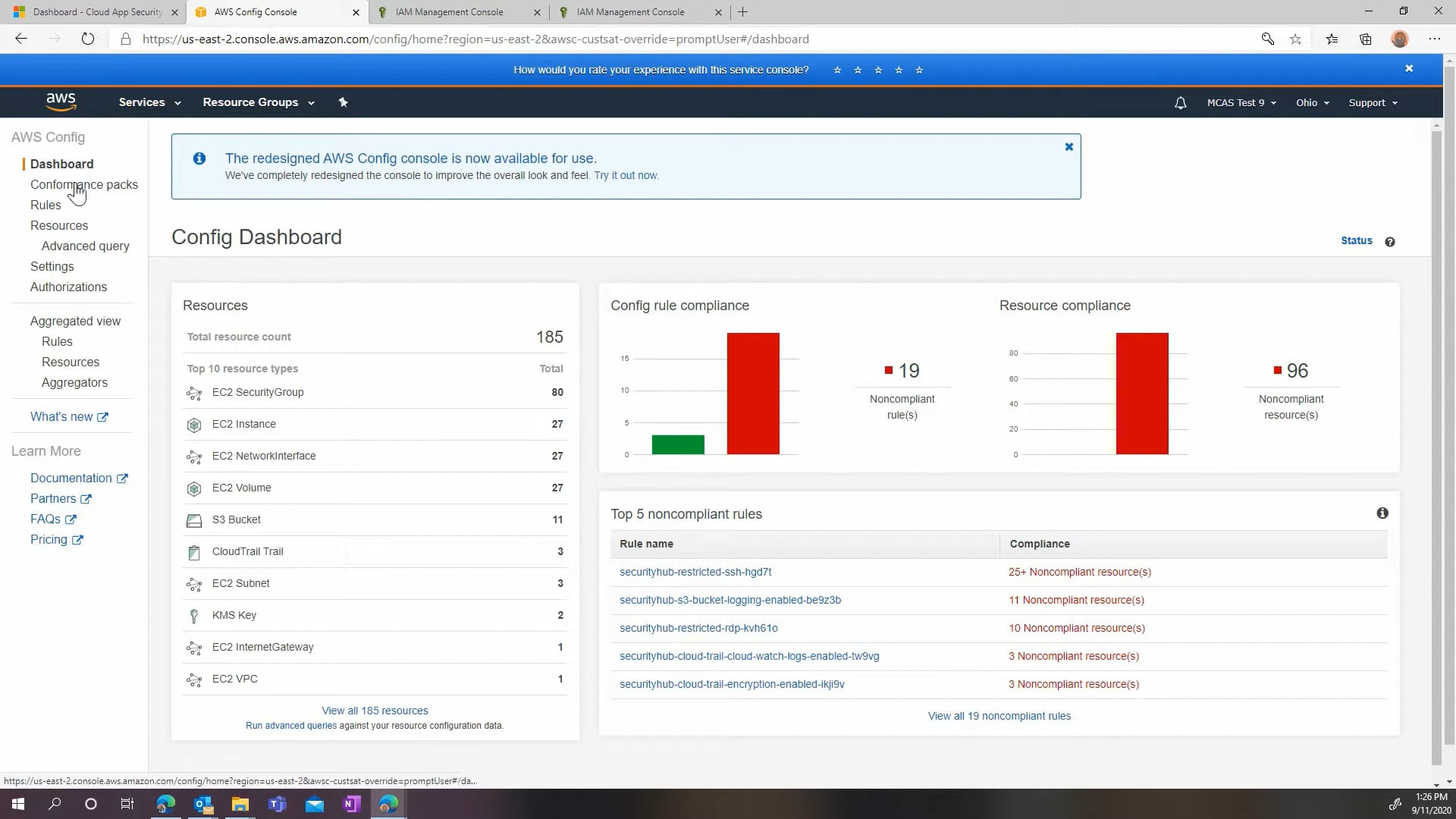
Task: Click View all 185 resources link
Action: point(375,711)
